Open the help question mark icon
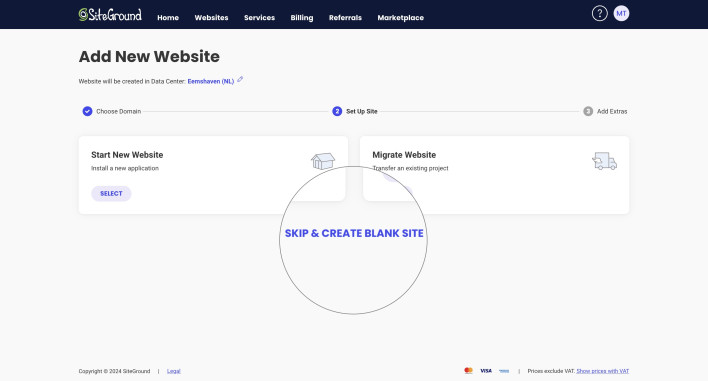This screenshot has width=708, height=381. (x=600, y=14)
